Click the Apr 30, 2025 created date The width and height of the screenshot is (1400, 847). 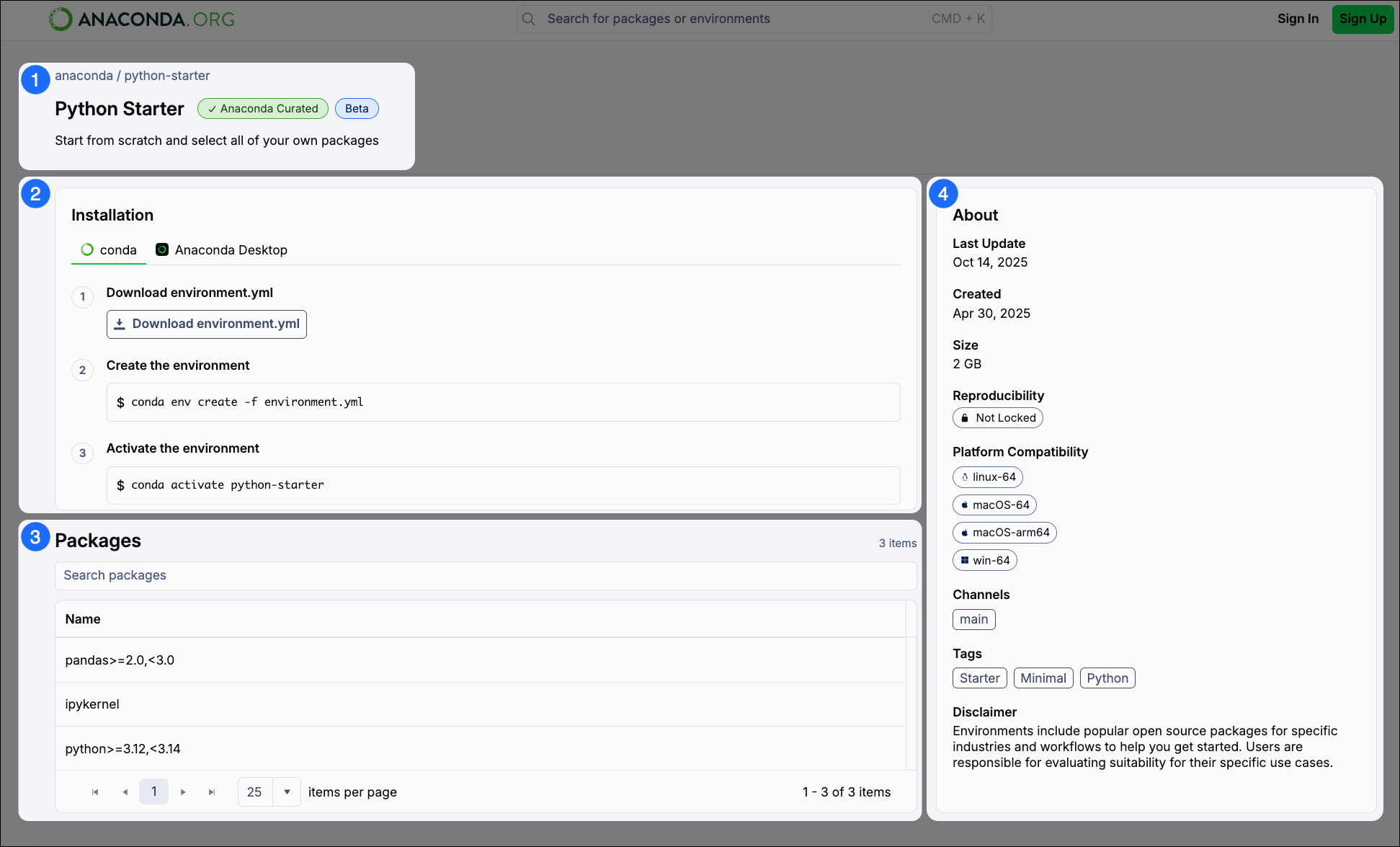[x=991, y=314]
